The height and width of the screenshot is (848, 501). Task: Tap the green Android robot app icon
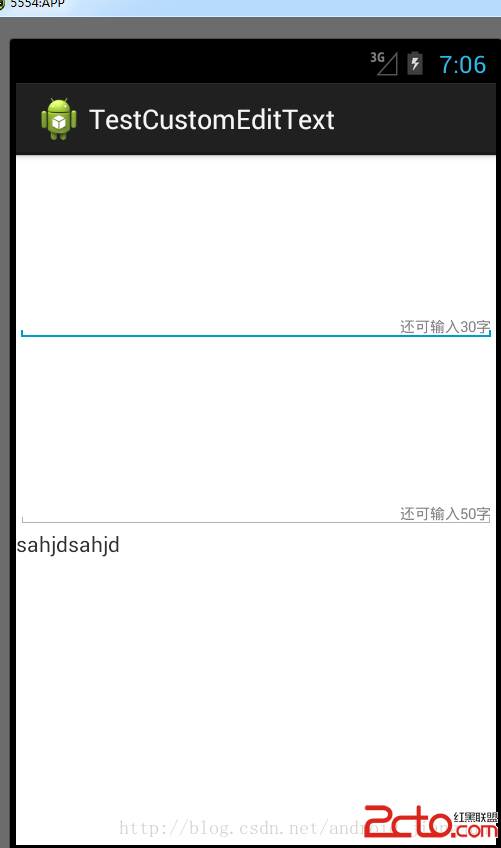pyautogui.click(x=58, y=119)
